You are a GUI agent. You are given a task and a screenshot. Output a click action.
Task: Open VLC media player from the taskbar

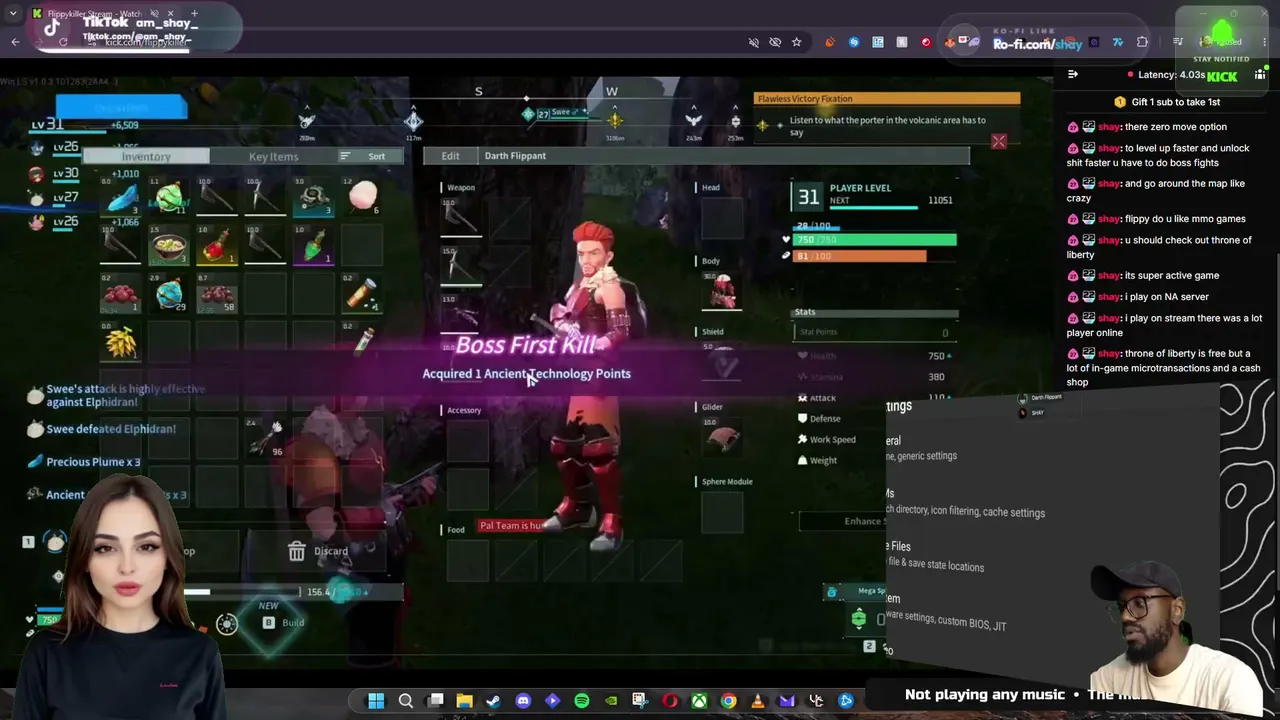758,701
